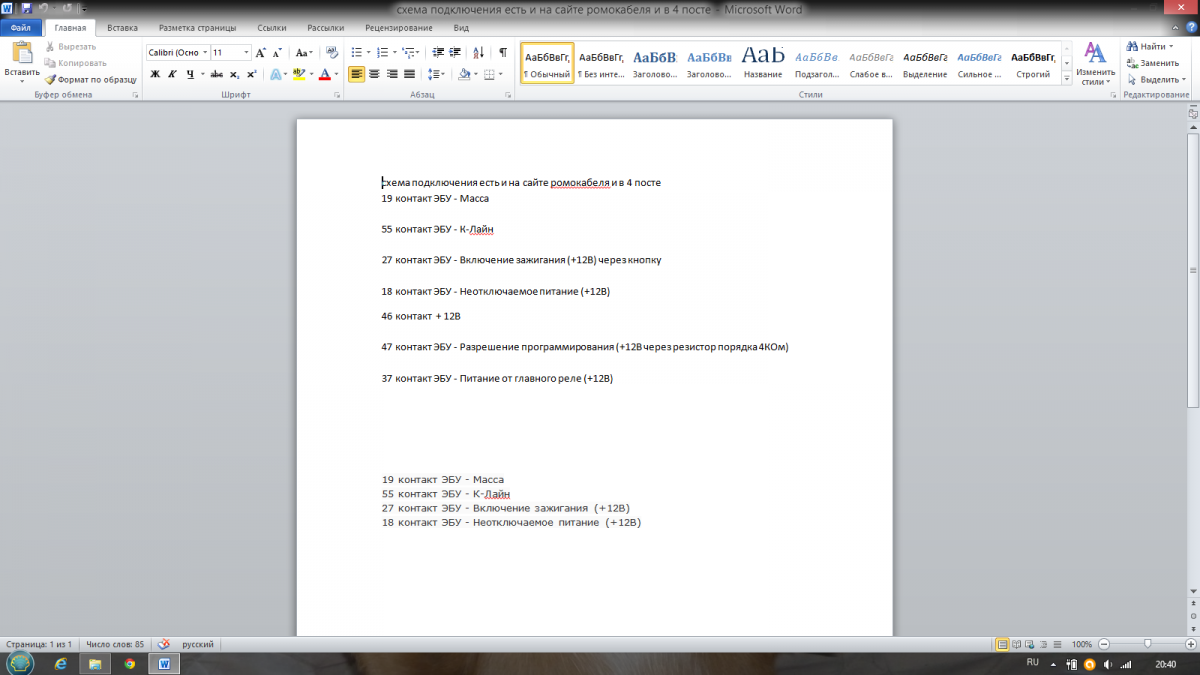Switch to the Вид (View) tab
This screenshot has height=675, width=1200.
[460, 28]
